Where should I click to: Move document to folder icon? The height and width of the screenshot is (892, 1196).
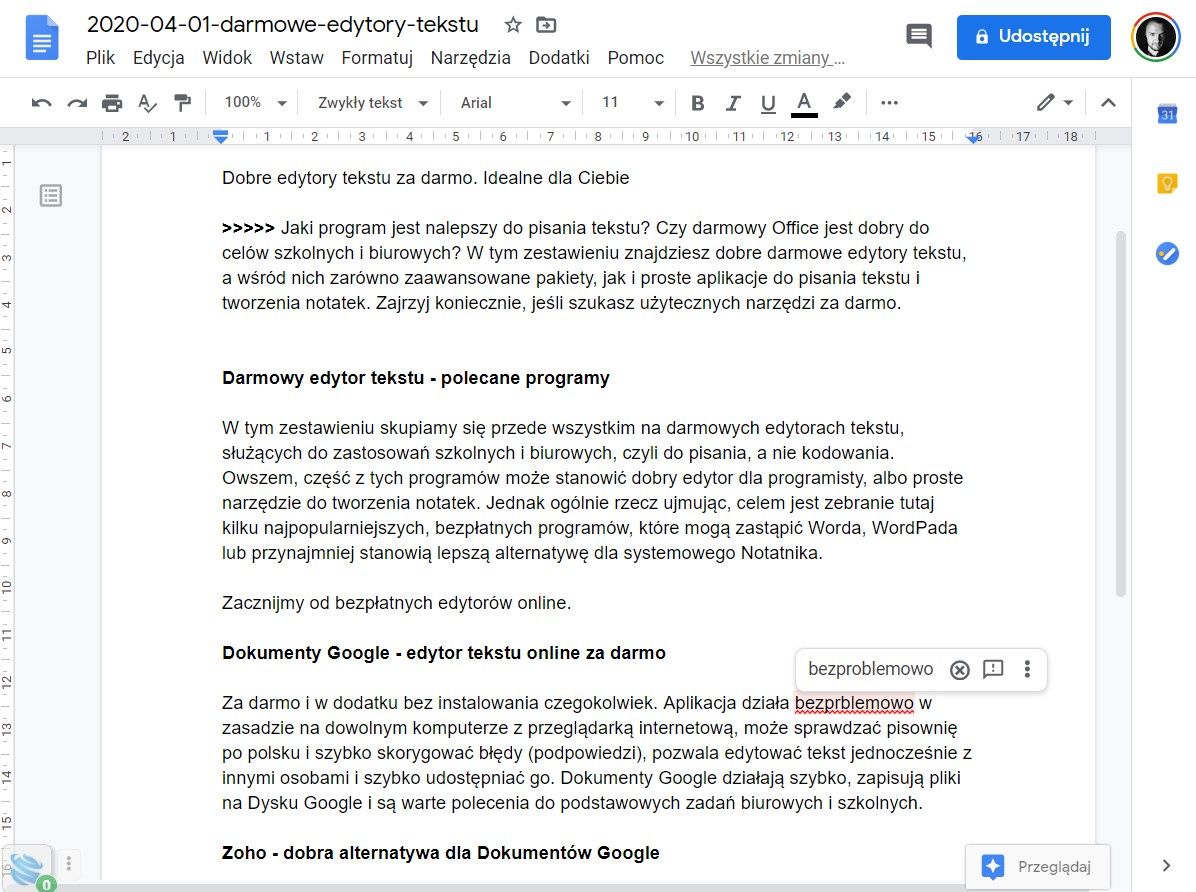[x=546, y=25]
